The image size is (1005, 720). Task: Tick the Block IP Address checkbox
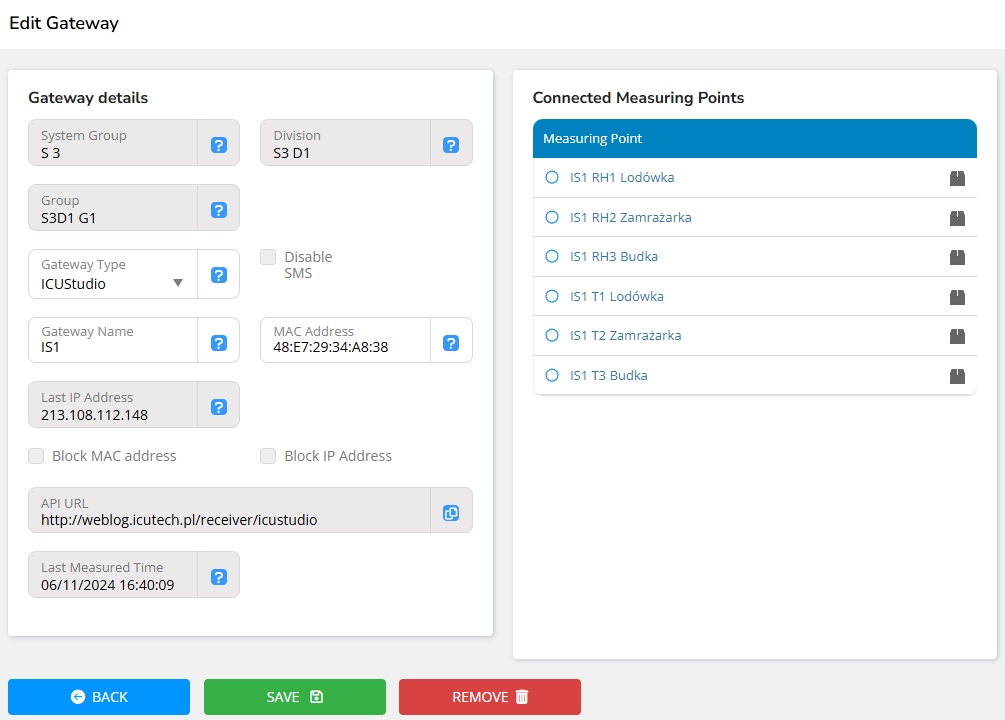268,456
